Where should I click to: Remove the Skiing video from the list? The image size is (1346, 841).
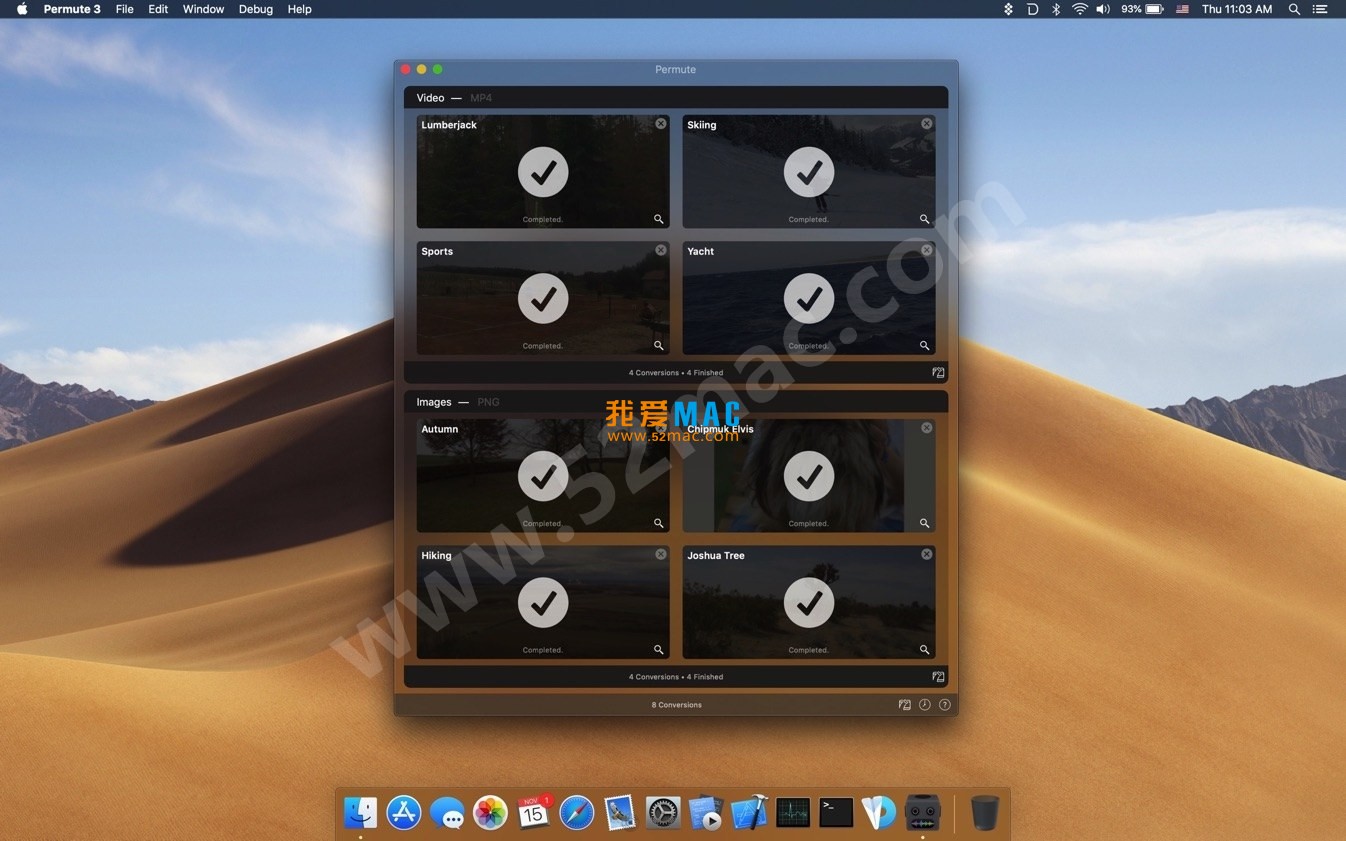coord(927,123)
